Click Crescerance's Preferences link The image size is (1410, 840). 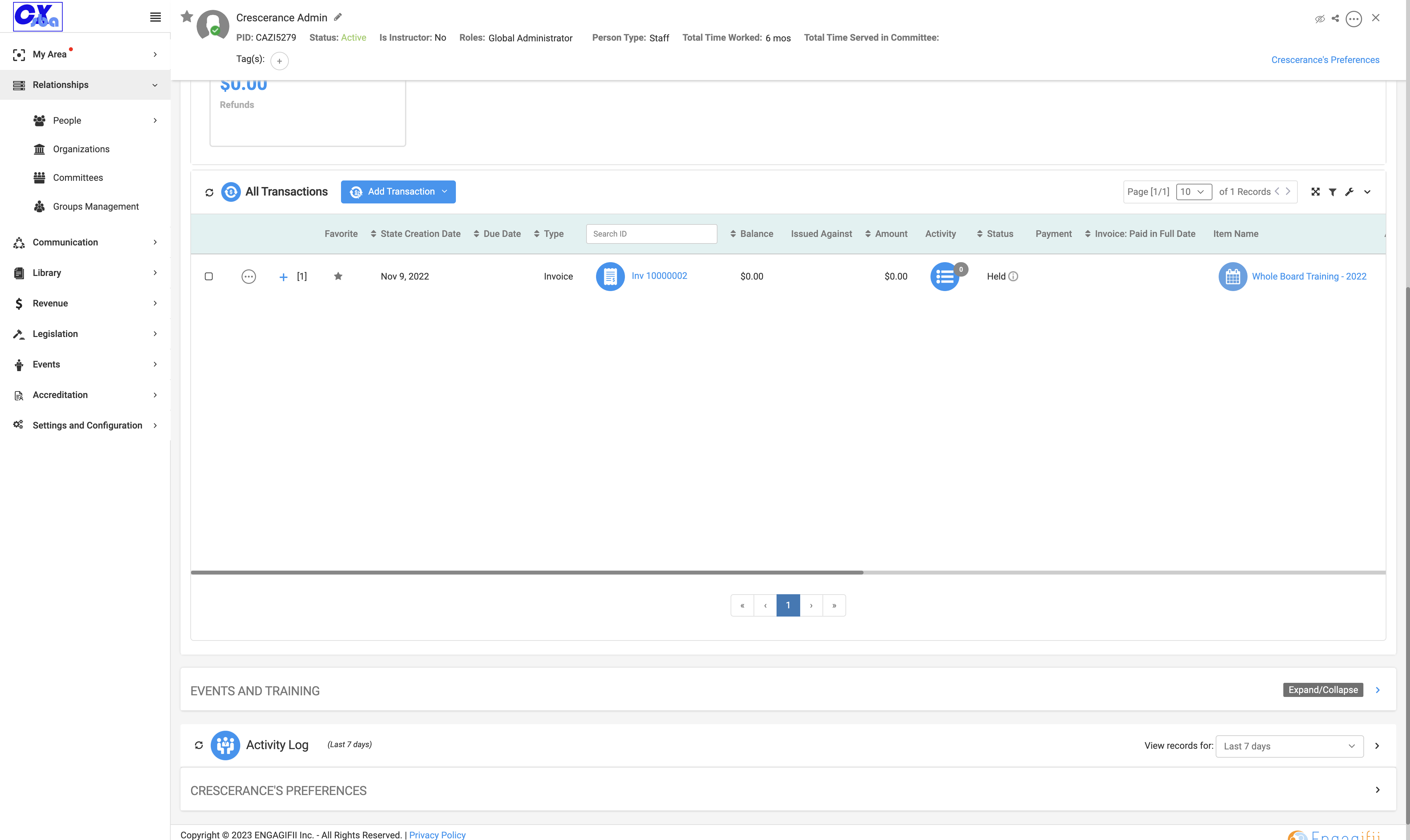pyautogui.click(x=1325, y=60)
